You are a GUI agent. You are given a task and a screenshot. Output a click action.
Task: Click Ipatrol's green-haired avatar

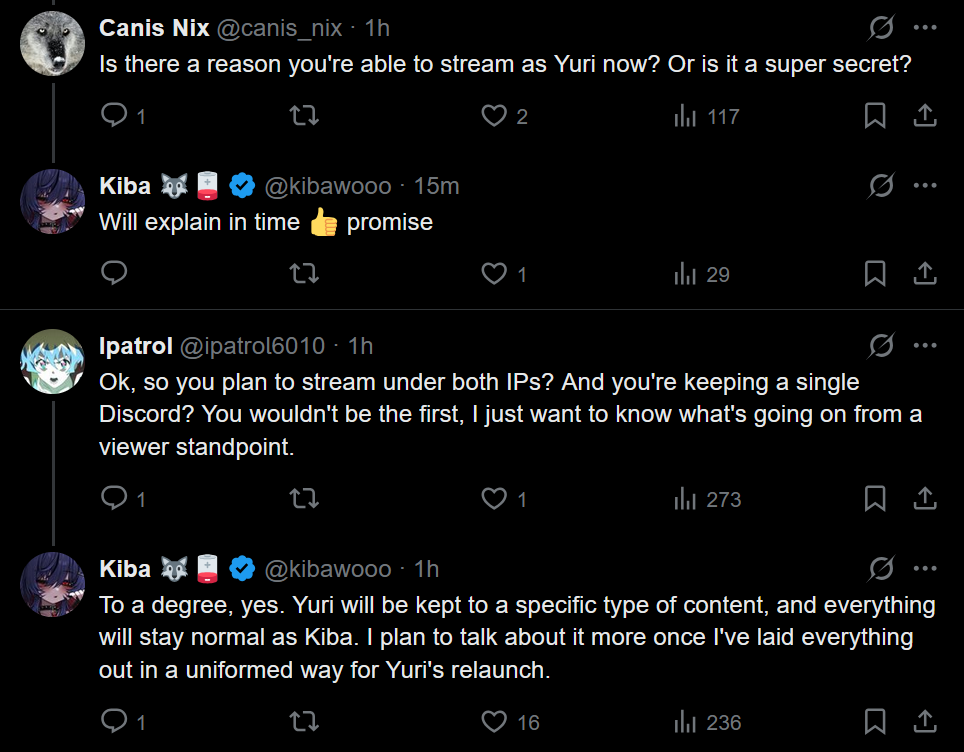pyautogui.click(x=52, y=361)
